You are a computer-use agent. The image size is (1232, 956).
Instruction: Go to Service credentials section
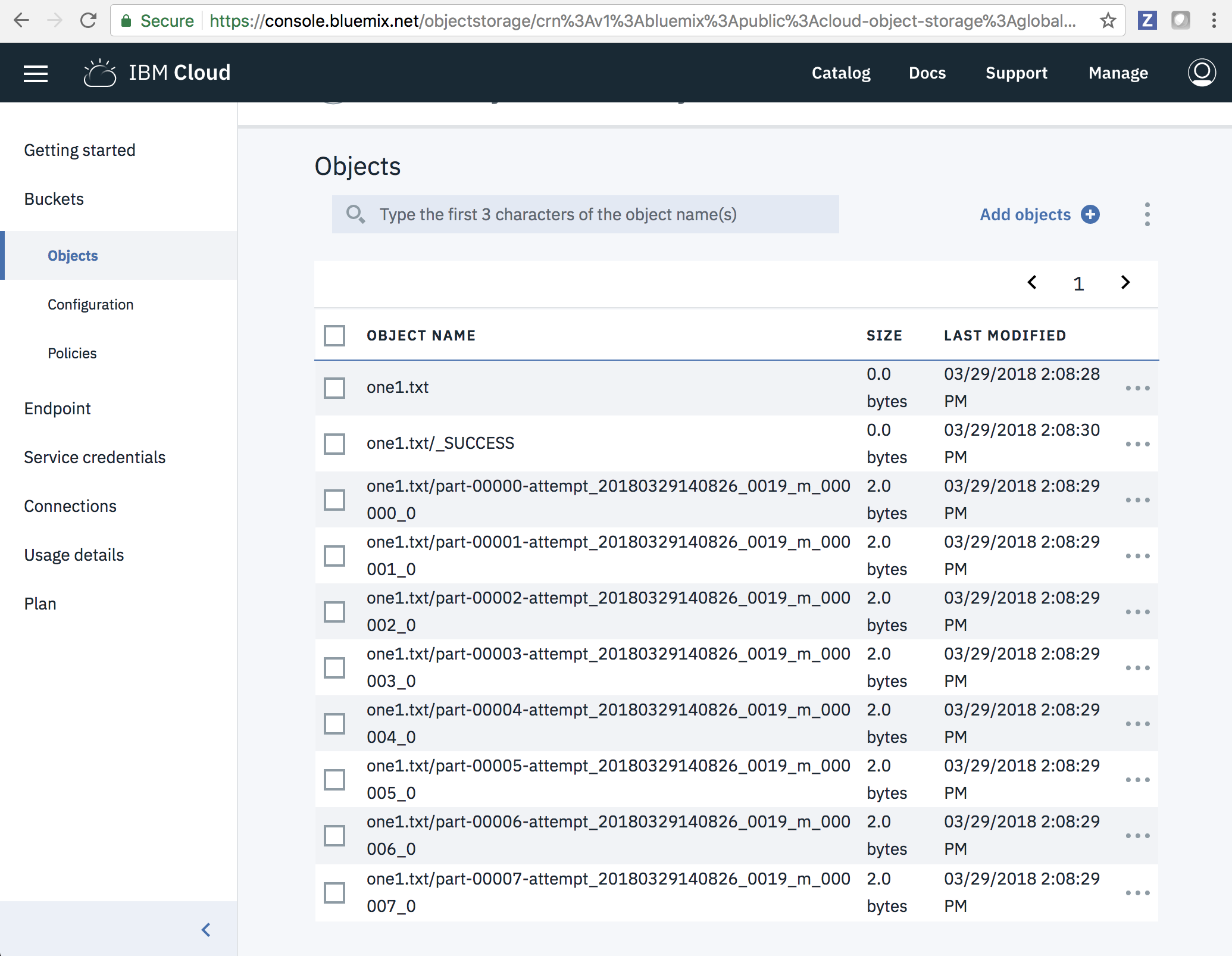pos(95,457)
